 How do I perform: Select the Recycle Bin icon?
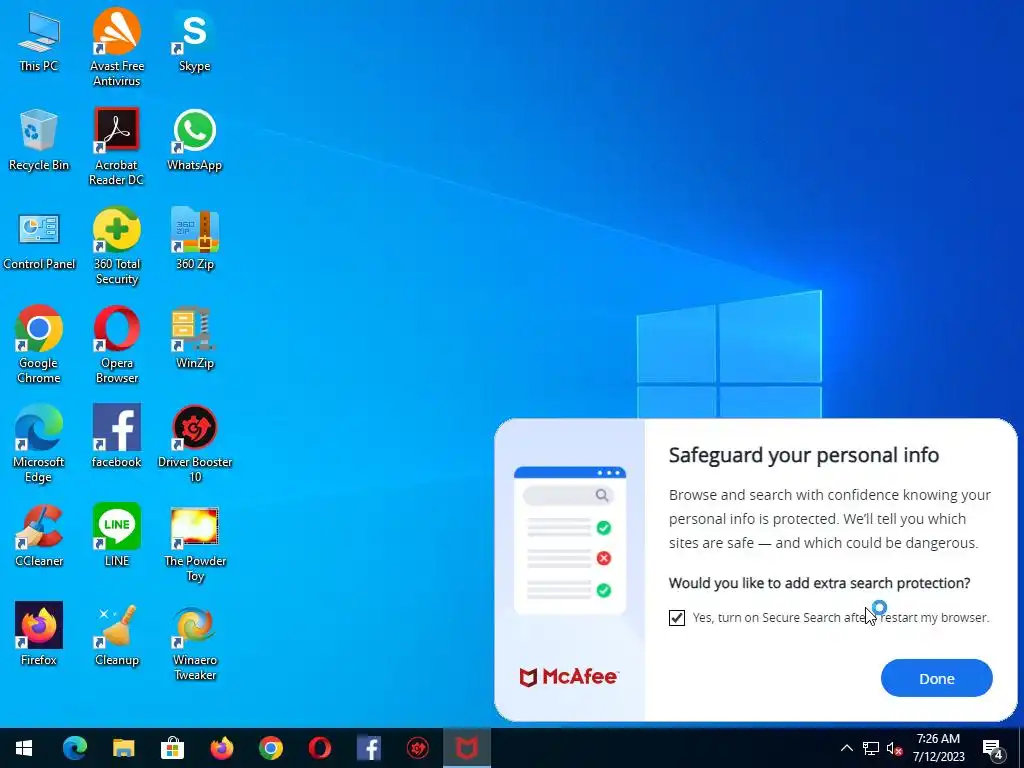pos(39,140)
